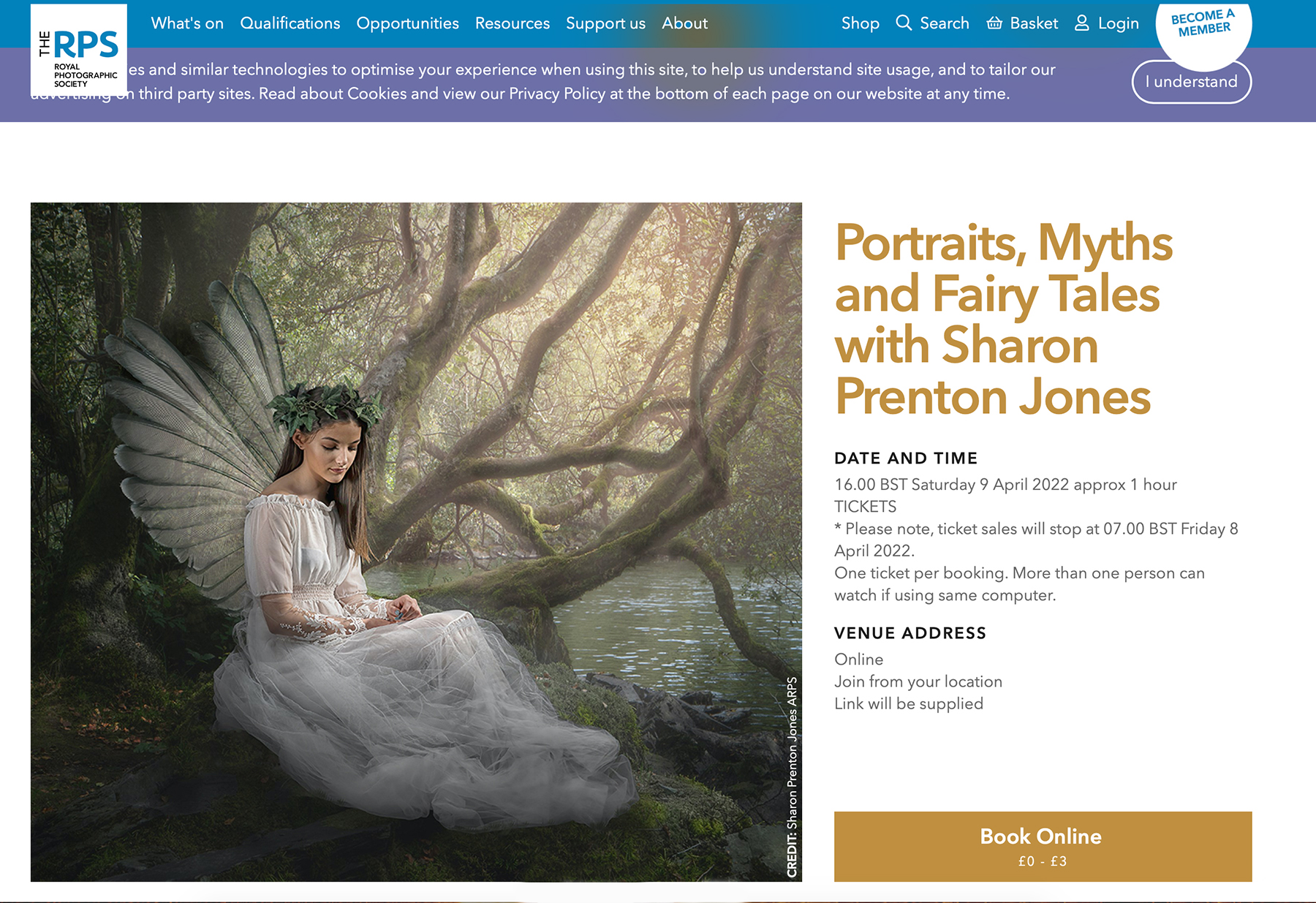The height and width of the screenshot is (903, 1316).
Task: Click the DATE AND TIME heading
Action: point(906,458)
